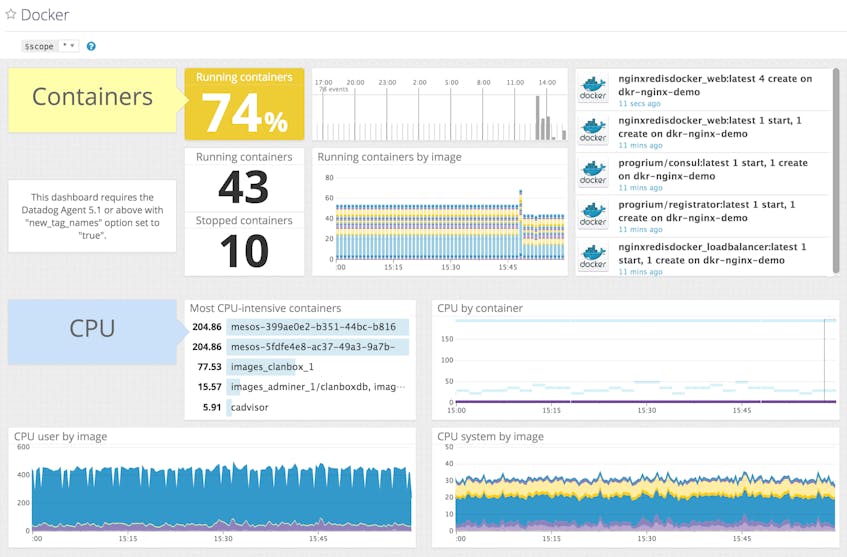Click the 15.57 CPU value for images_adminer_1
The height and width of the screenshot is (557, 847).
210,387
